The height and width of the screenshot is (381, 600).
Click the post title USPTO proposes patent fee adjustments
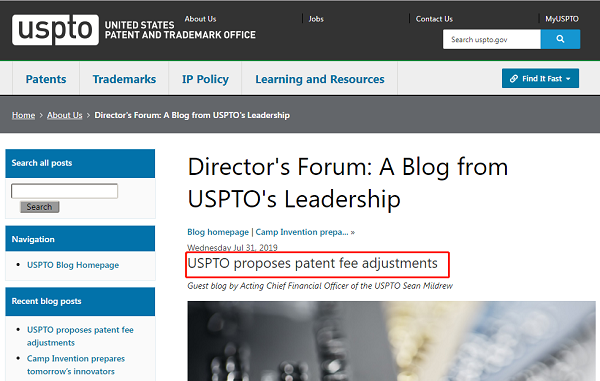(x=312, y=264)
